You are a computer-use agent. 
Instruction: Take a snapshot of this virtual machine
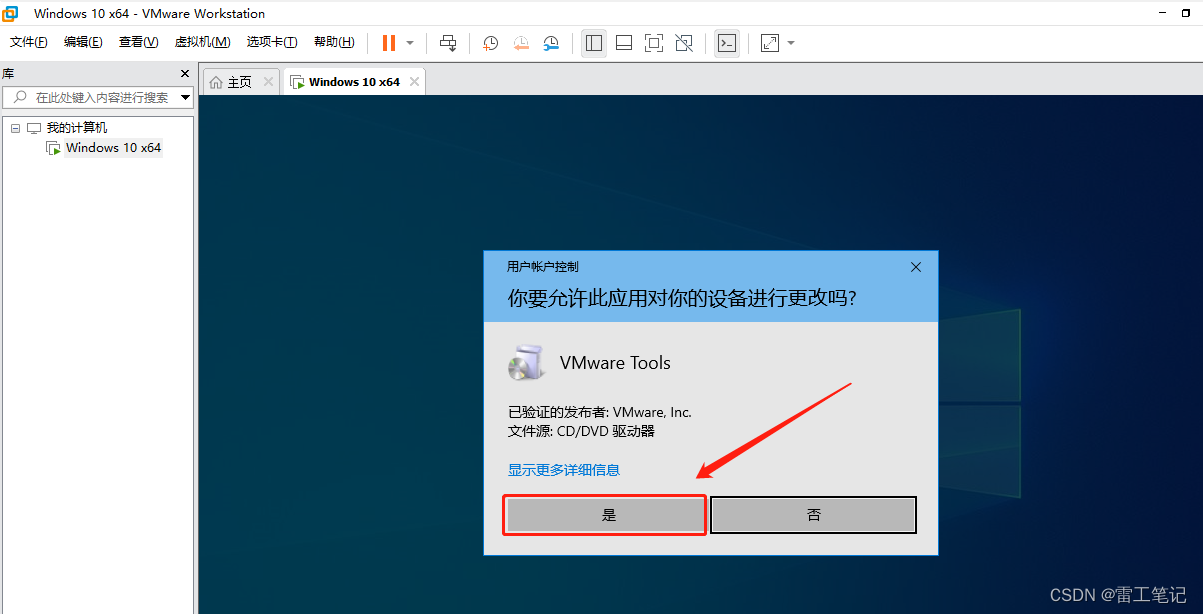(490, 43)
